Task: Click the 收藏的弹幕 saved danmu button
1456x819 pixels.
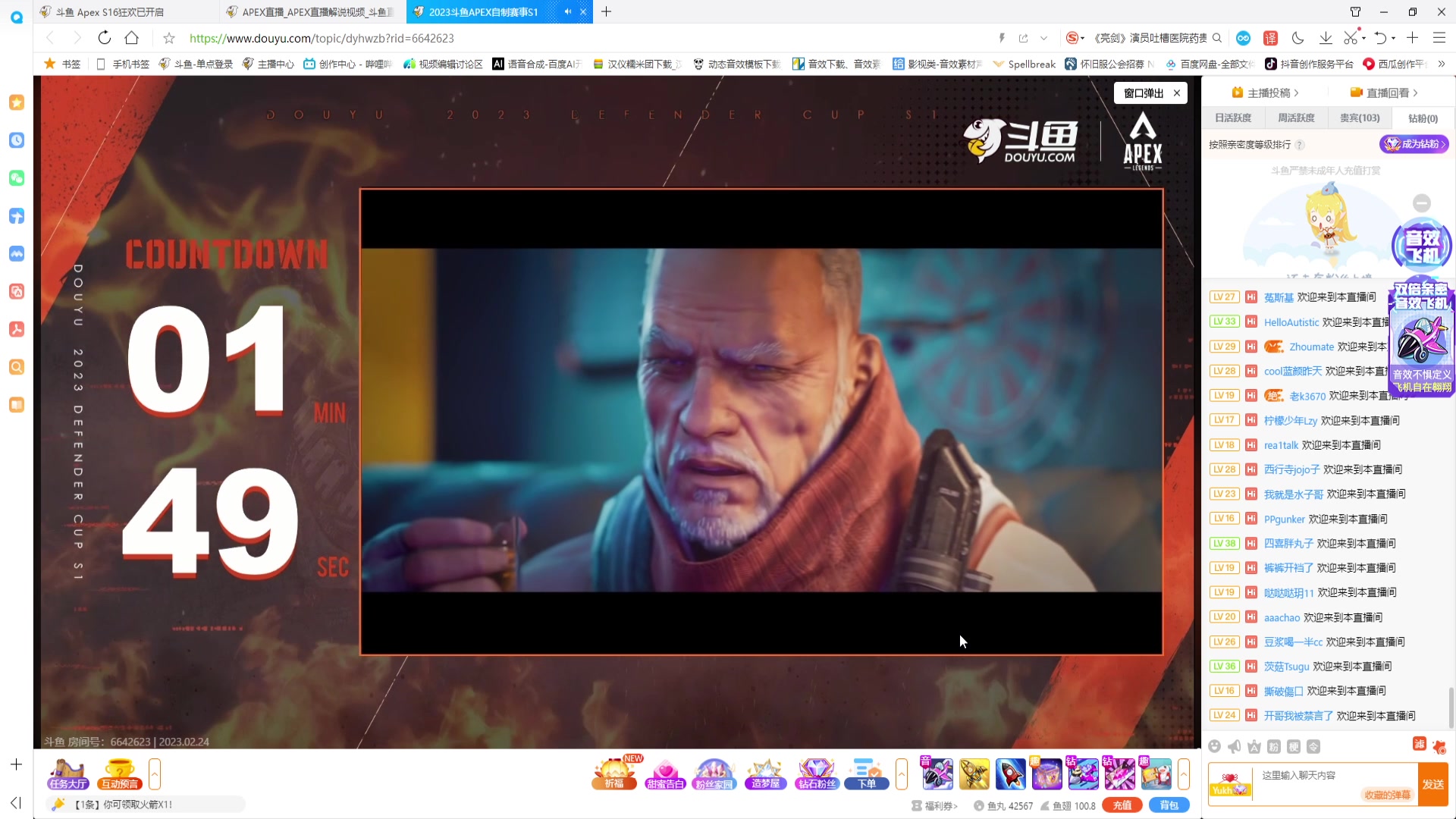Action: tap(1387, 795)
